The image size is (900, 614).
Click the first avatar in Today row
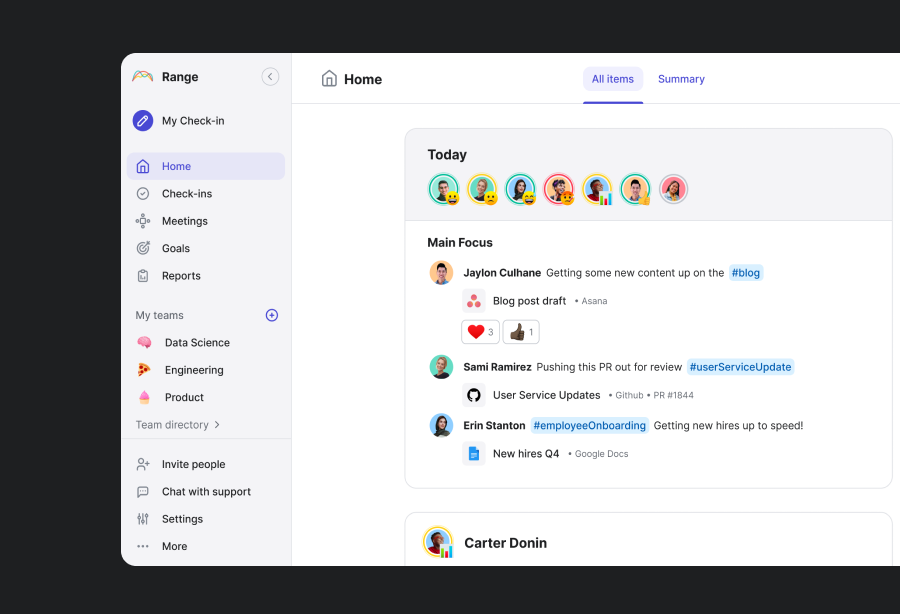coord(443,189)
